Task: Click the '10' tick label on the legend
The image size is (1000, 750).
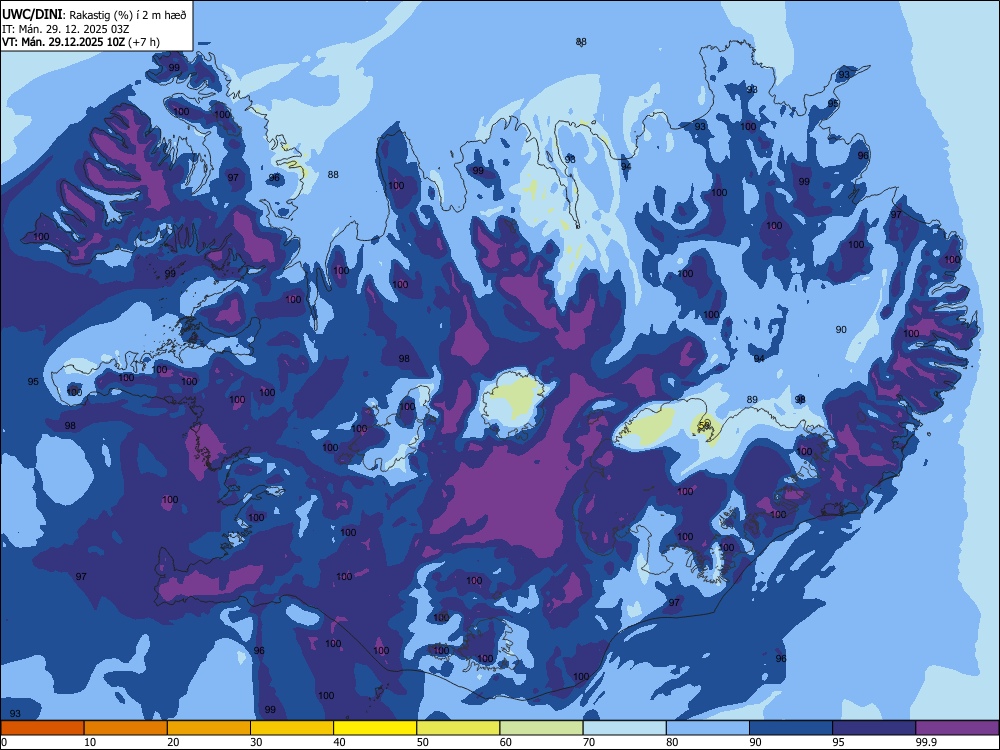Action: click(90, 742)
